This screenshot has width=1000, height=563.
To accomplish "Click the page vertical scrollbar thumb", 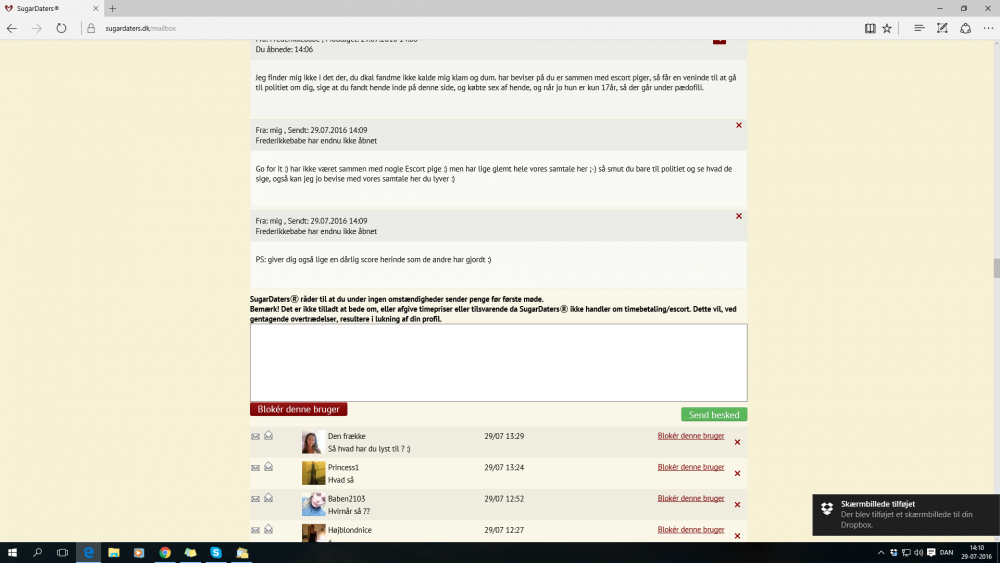I will (996, 268).
